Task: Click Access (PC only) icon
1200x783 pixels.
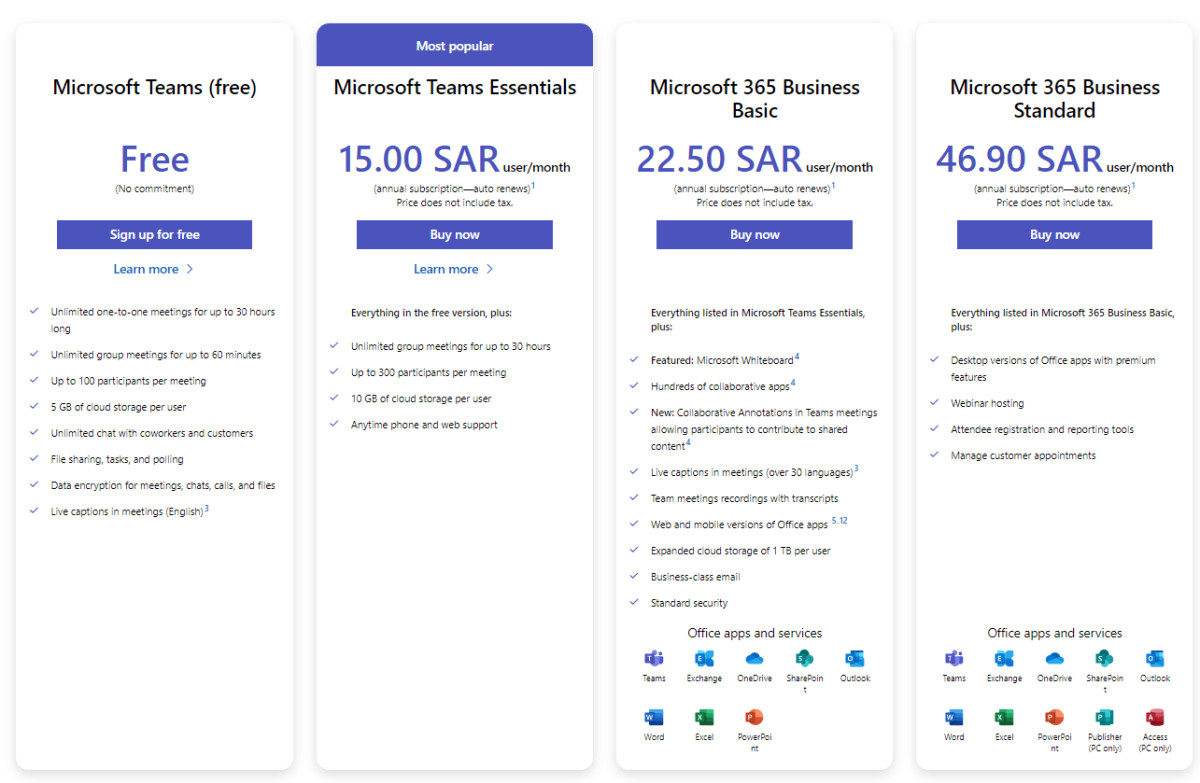Action: [x=1154, y=717]
